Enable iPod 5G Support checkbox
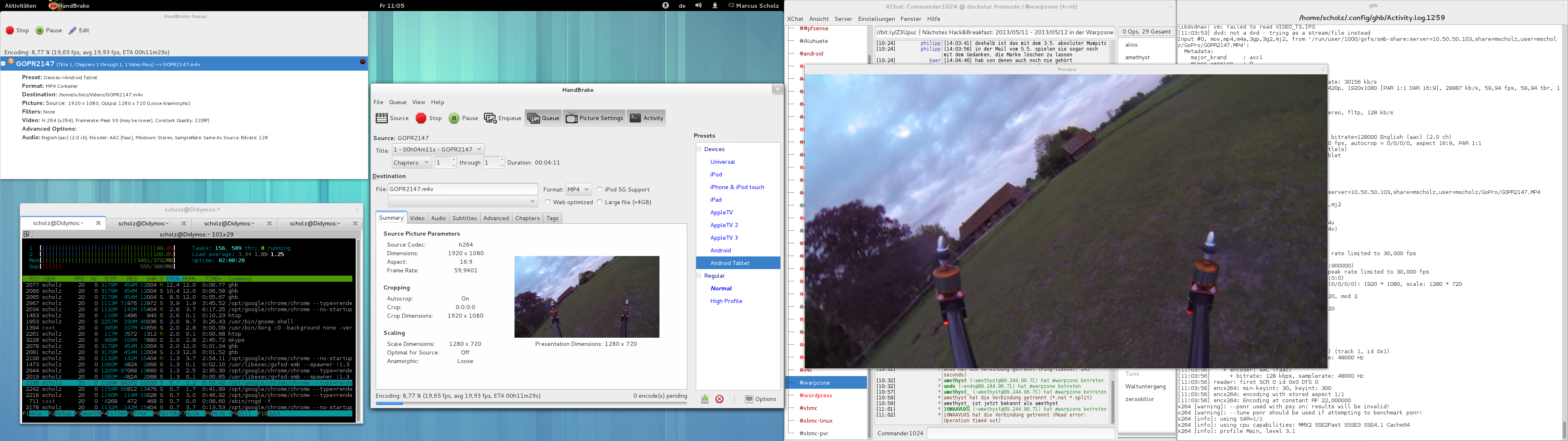This screenshot has height=441, width=1568. [599, 189]
